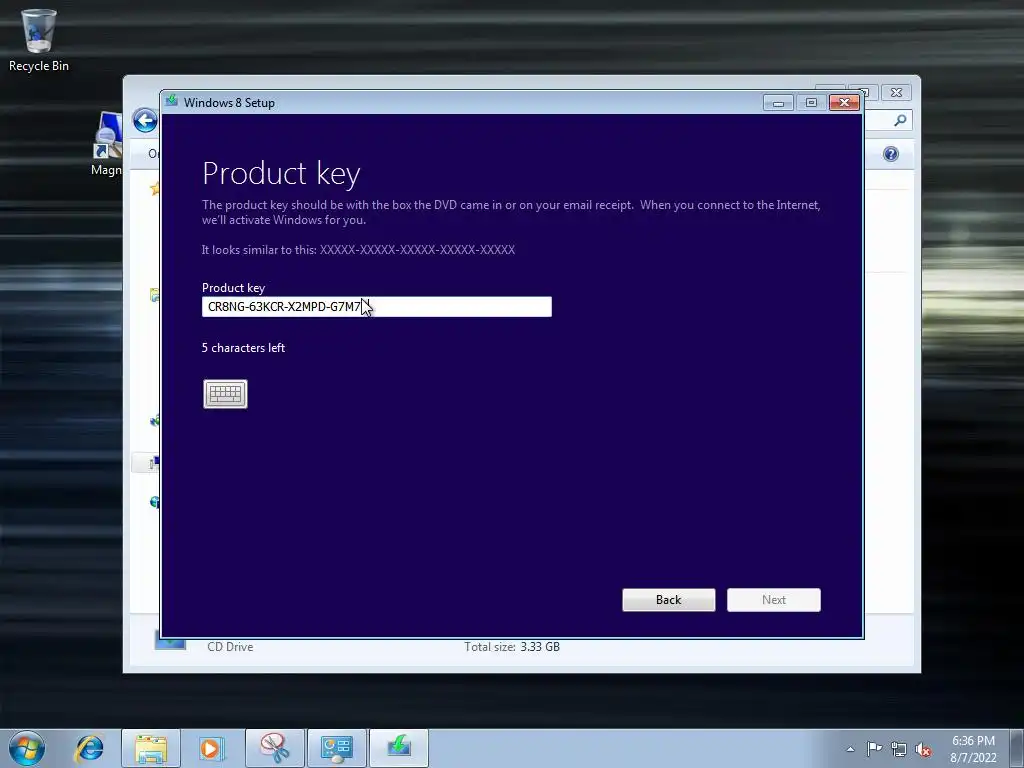Open Explorer help question mark icon

[x=891, y=154]
